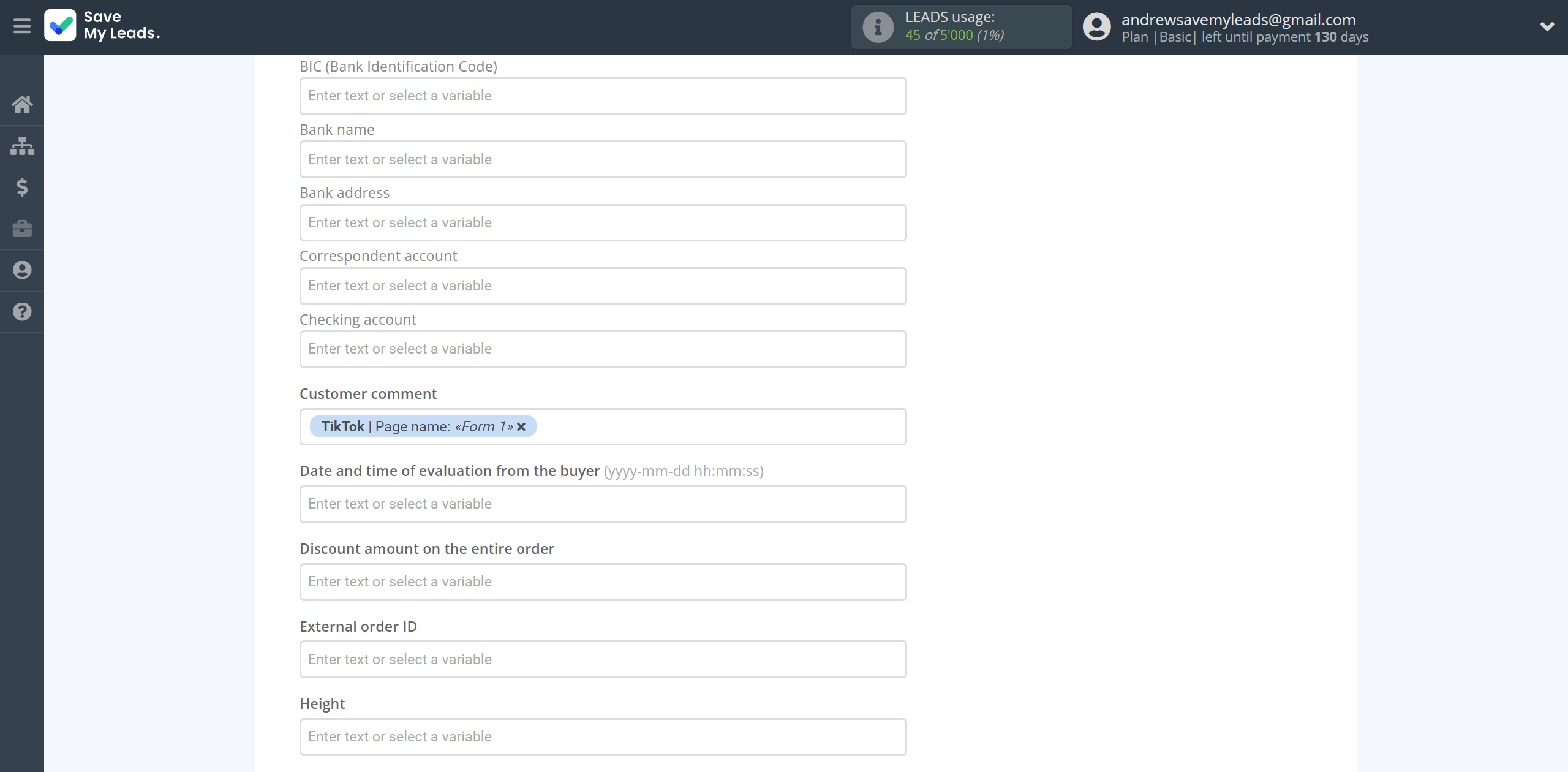Image resolution: width=1568 pixels, height=772 pixels.
Task: Open the connections/integrations panel icon
Action: [x=22, y=145]
